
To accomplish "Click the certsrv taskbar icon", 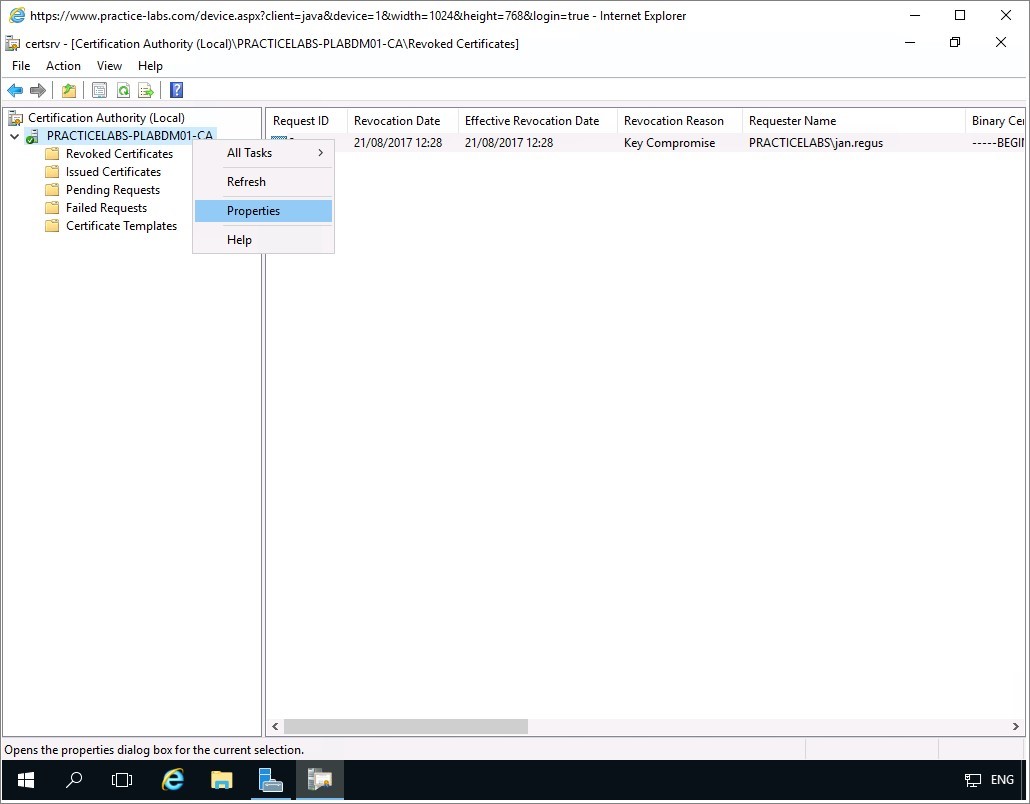I will pyautogui.click(x=320, y=780).
